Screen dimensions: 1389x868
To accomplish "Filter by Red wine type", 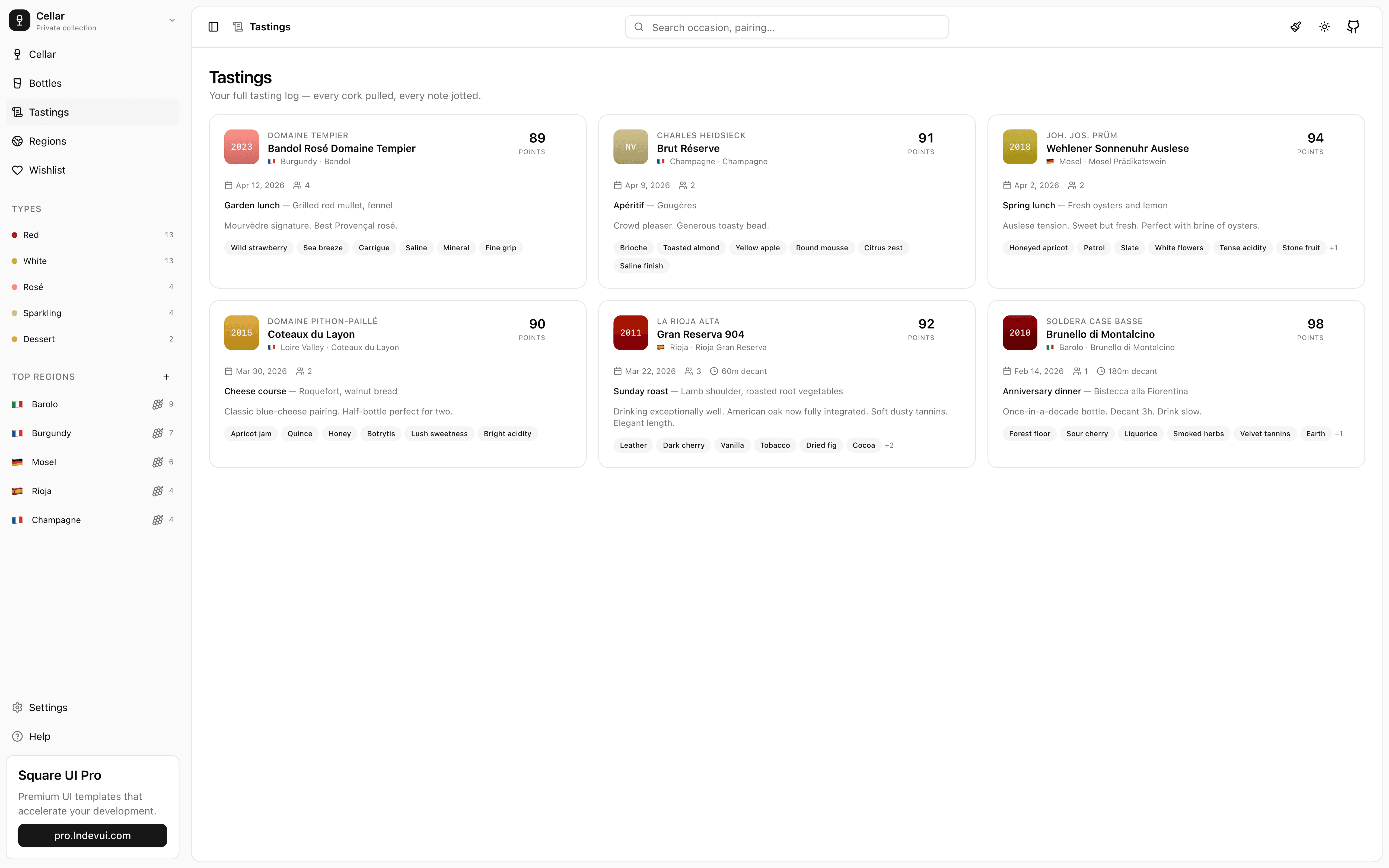I will [93, 235].
